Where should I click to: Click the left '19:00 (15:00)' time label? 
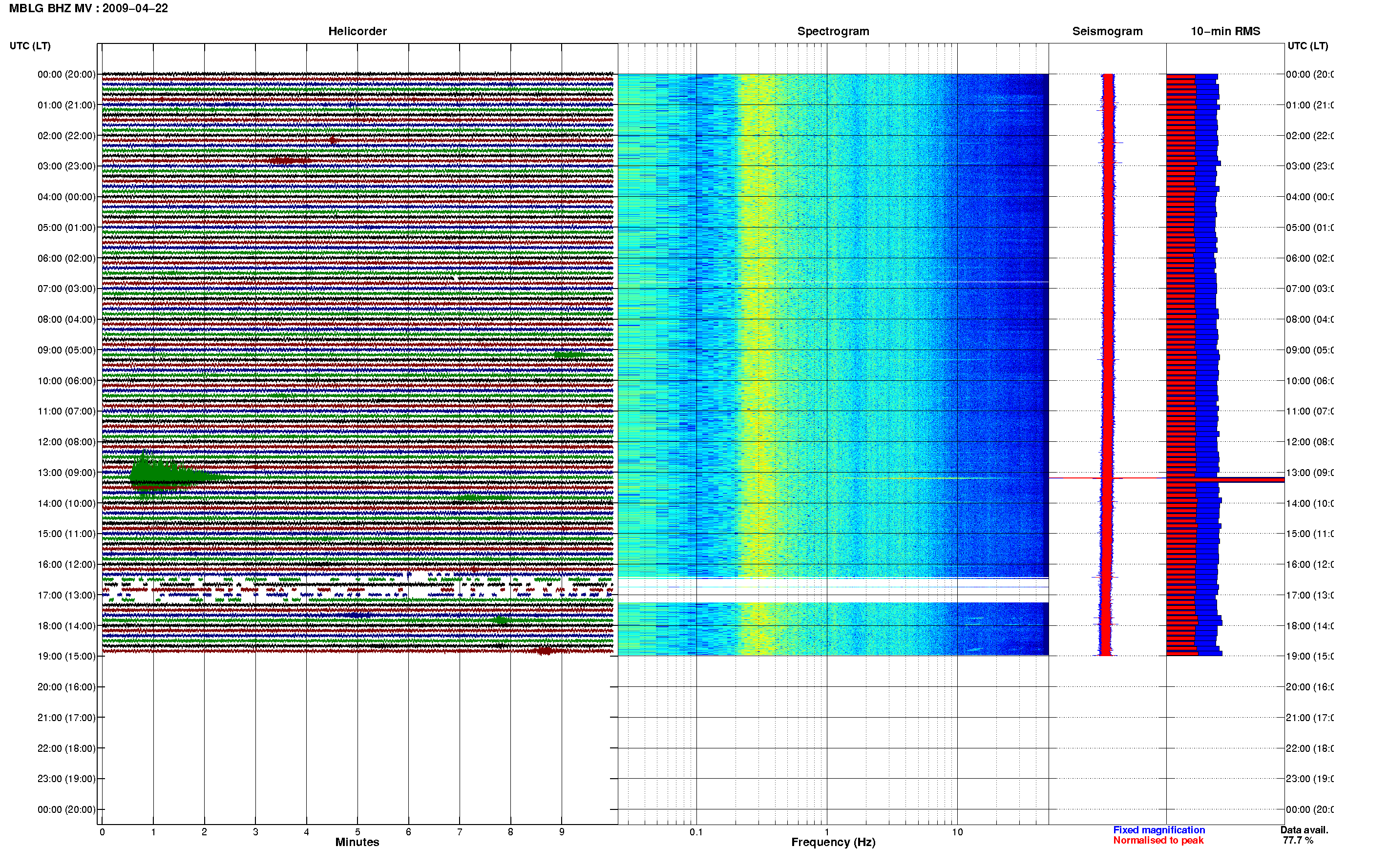[66, 656]
